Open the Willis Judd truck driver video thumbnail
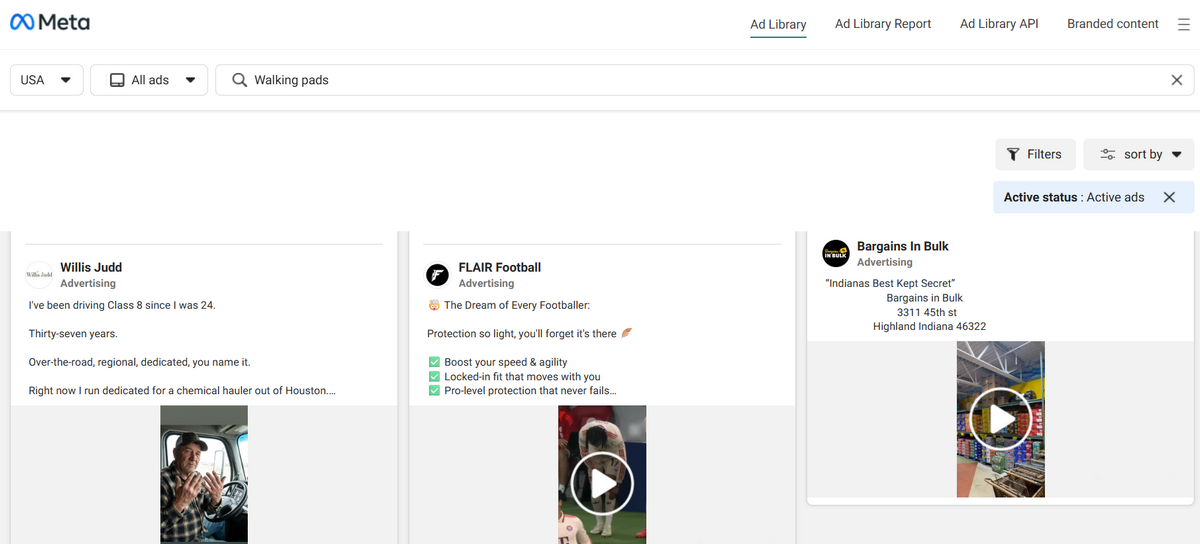Screen dimensions: 1200x544 204,474
